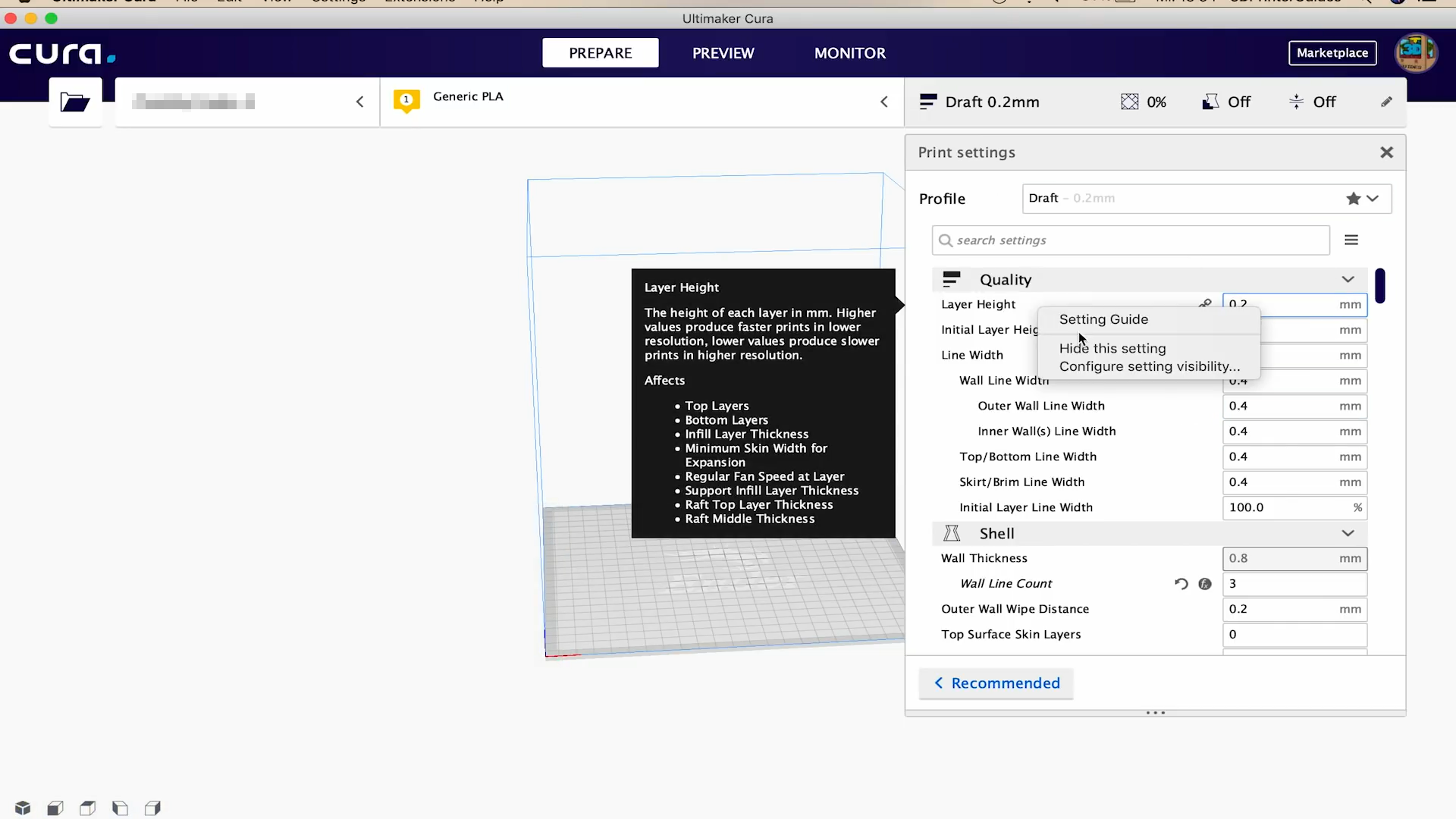
Task: Click the Wall Line Width setting label
Action: point(1004,381)
